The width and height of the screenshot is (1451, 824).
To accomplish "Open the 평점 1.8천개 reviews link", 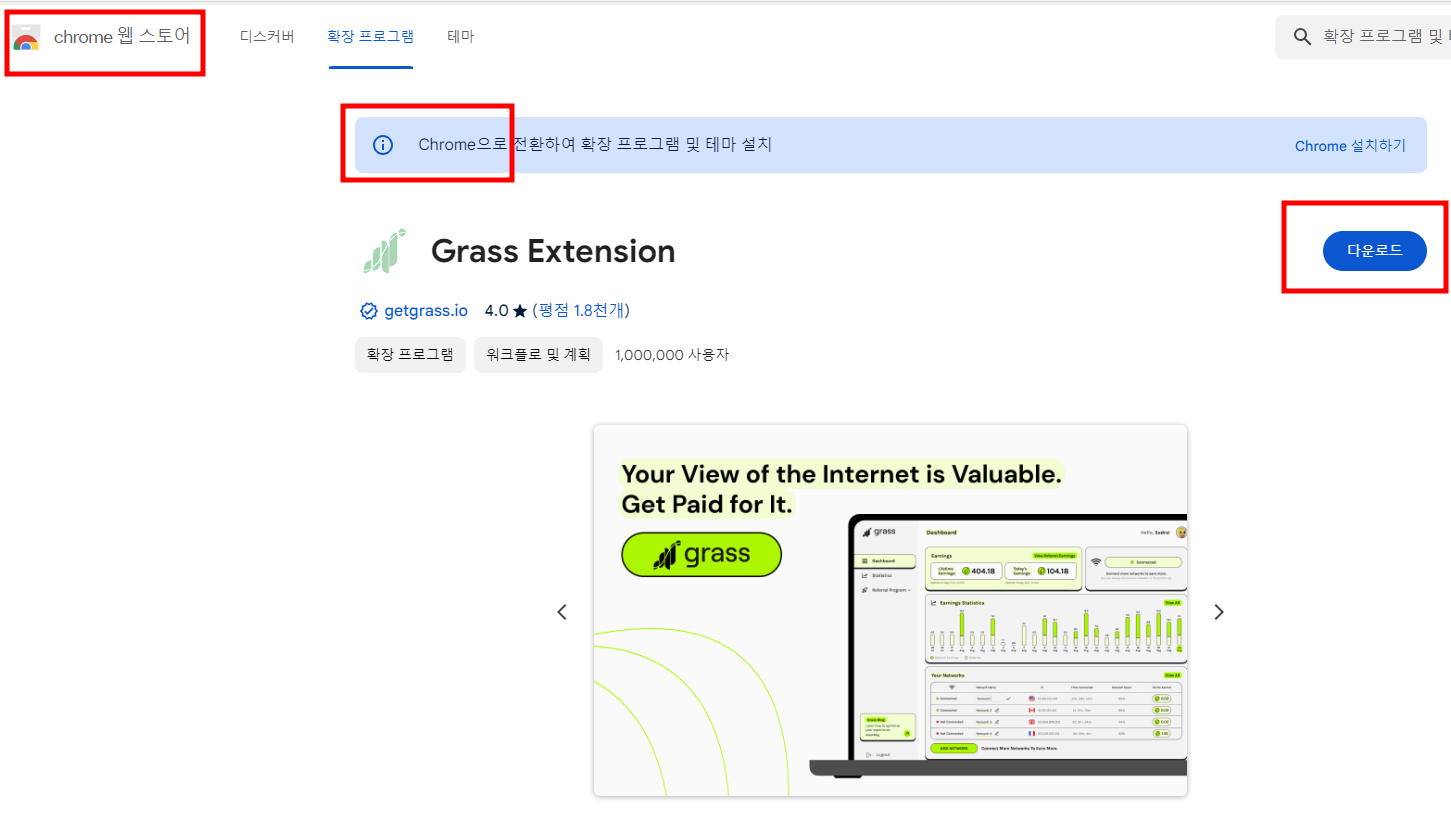I will click(x=581, y=311).
